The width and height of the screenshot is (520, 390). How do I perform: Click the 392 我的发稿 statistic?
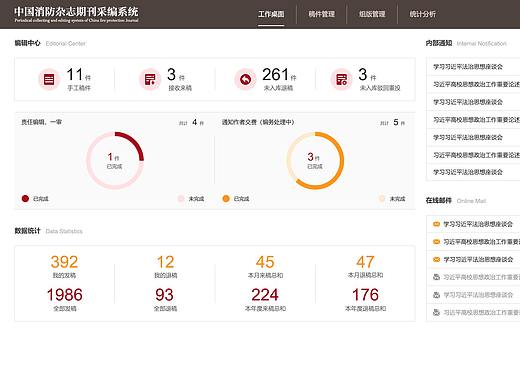[64, 266]
